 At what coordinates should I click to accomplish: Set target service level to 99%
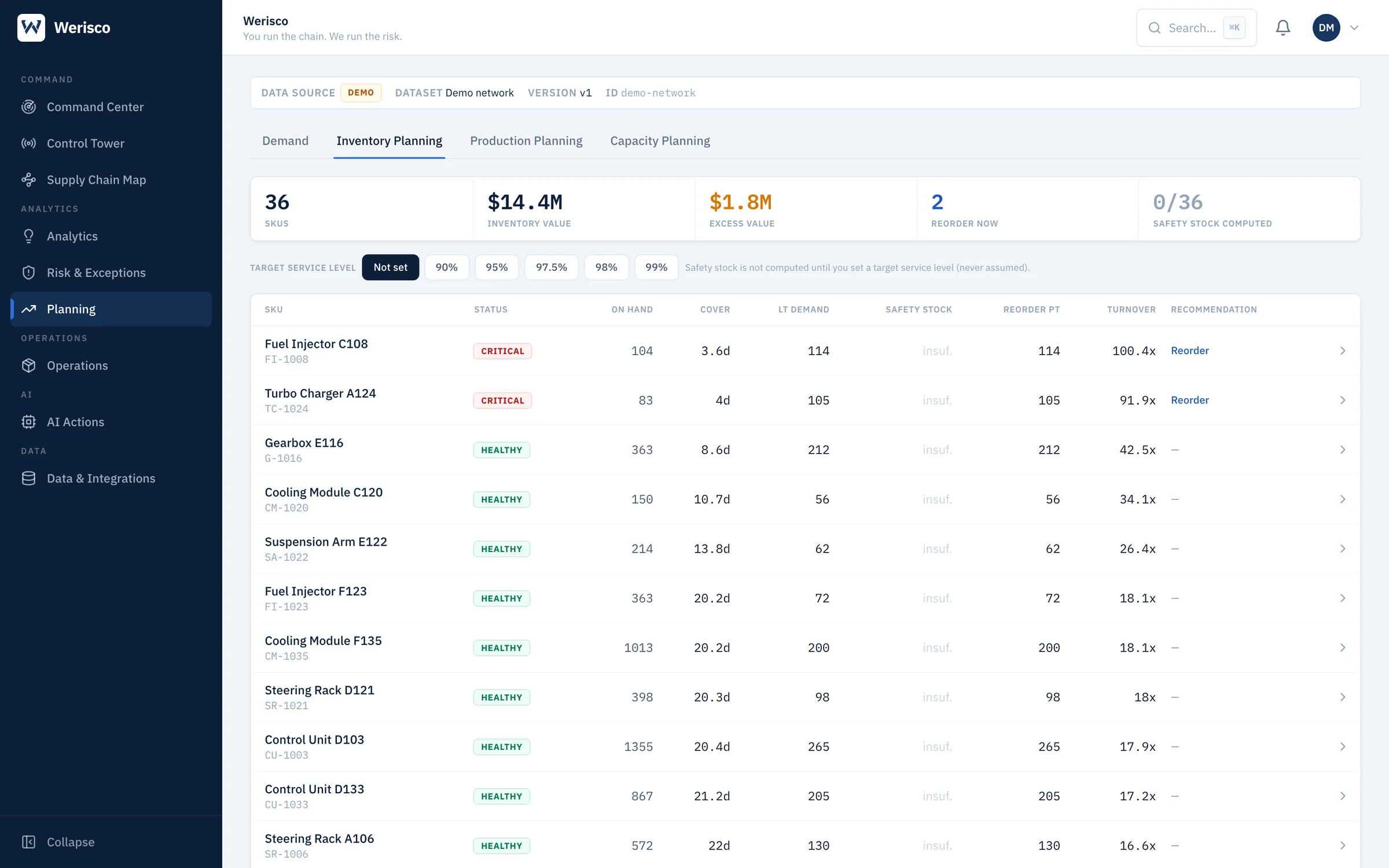click(x=656, y=267)
